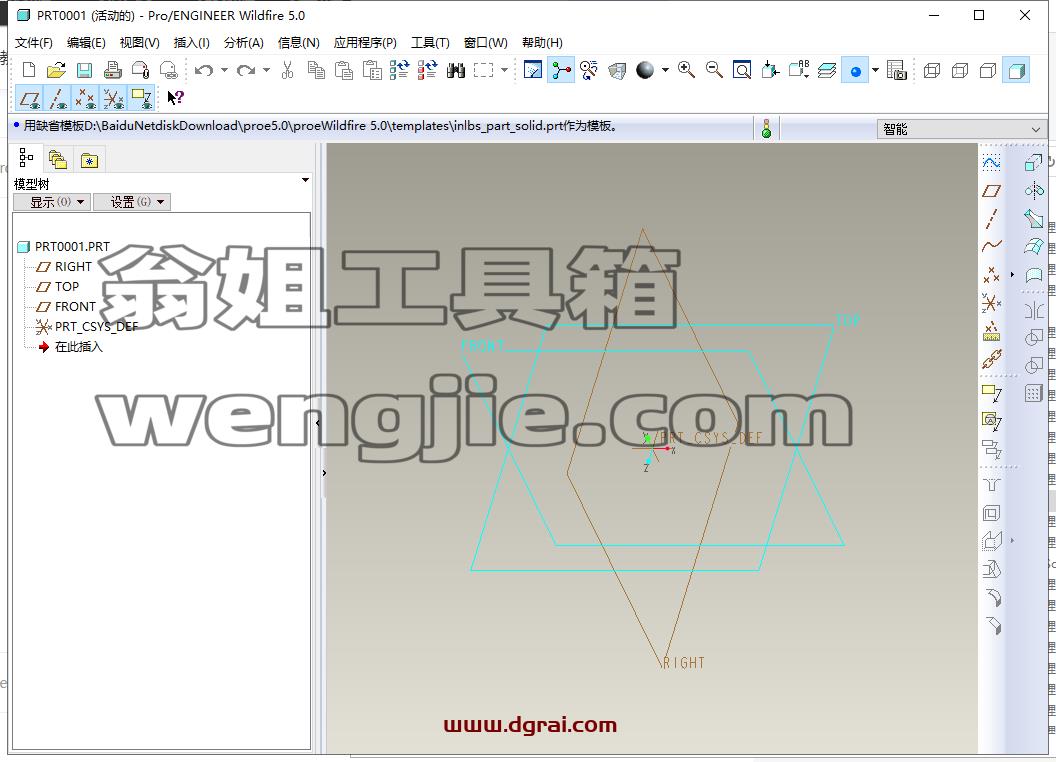Refit model to screen with Refit icon

[x=742, y=70]
